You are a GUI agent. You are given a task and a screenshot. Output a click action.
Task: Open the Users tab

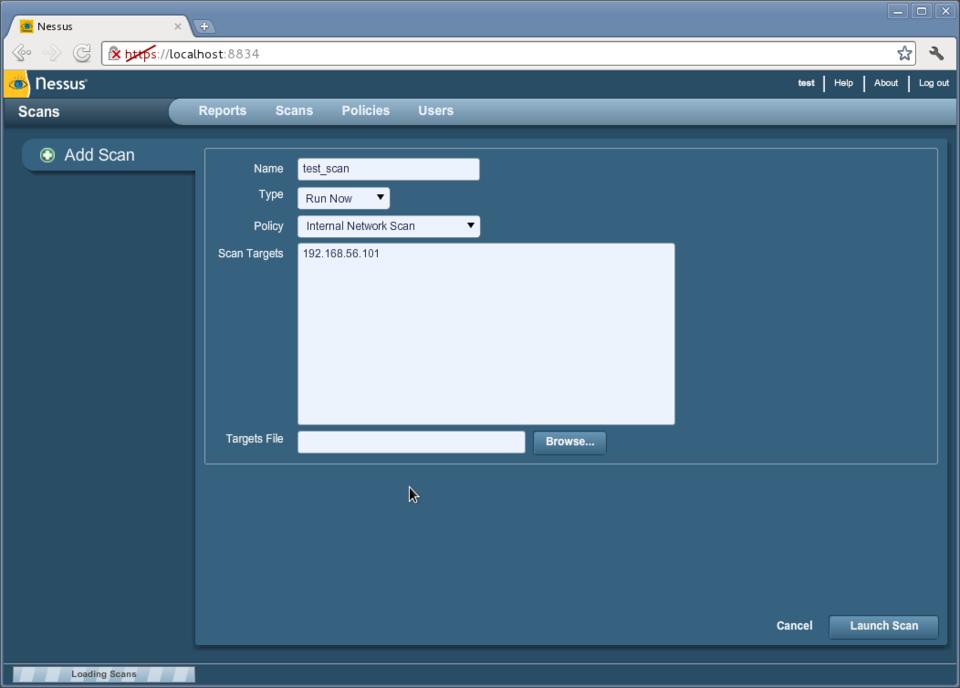click(436, 111)
